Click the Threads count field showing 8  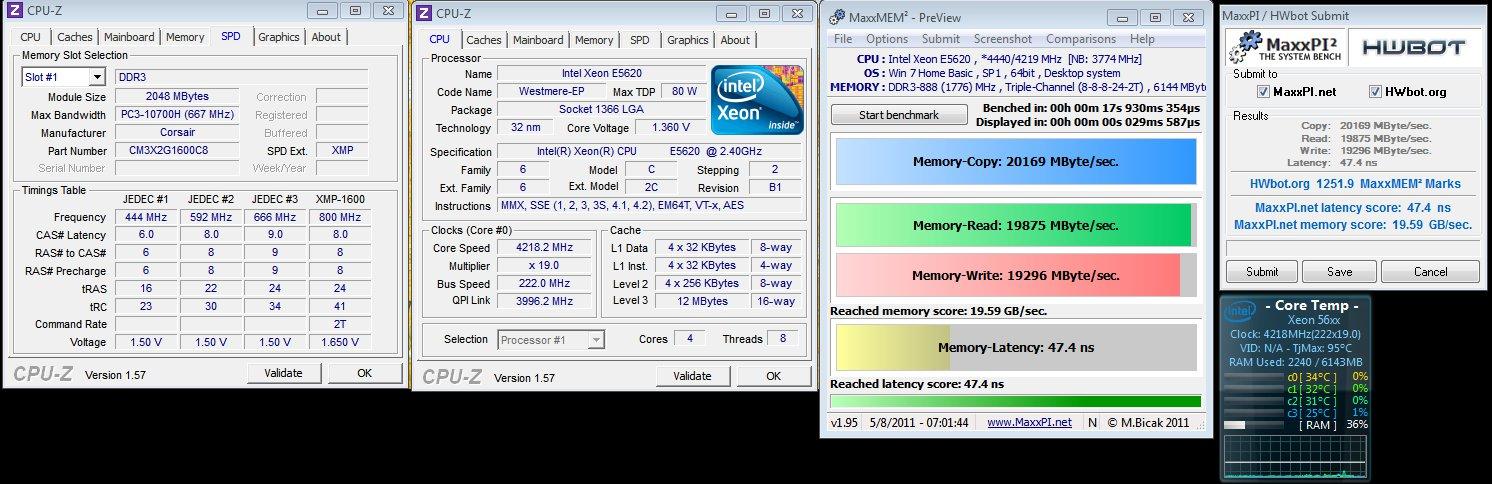click(x=784, y=339)
